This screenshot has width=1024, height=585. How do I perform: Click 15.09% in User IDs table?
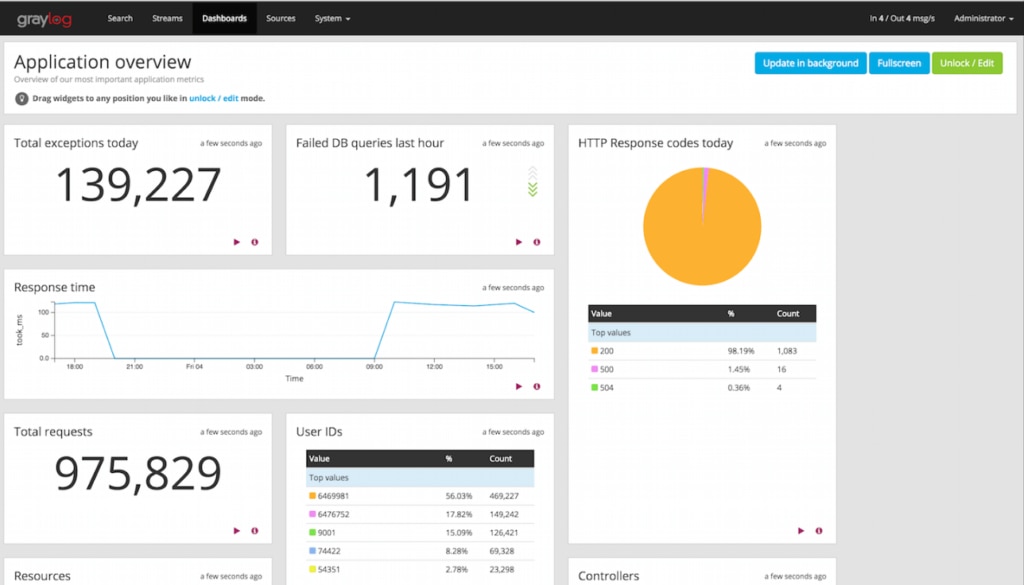pos(458,532)
